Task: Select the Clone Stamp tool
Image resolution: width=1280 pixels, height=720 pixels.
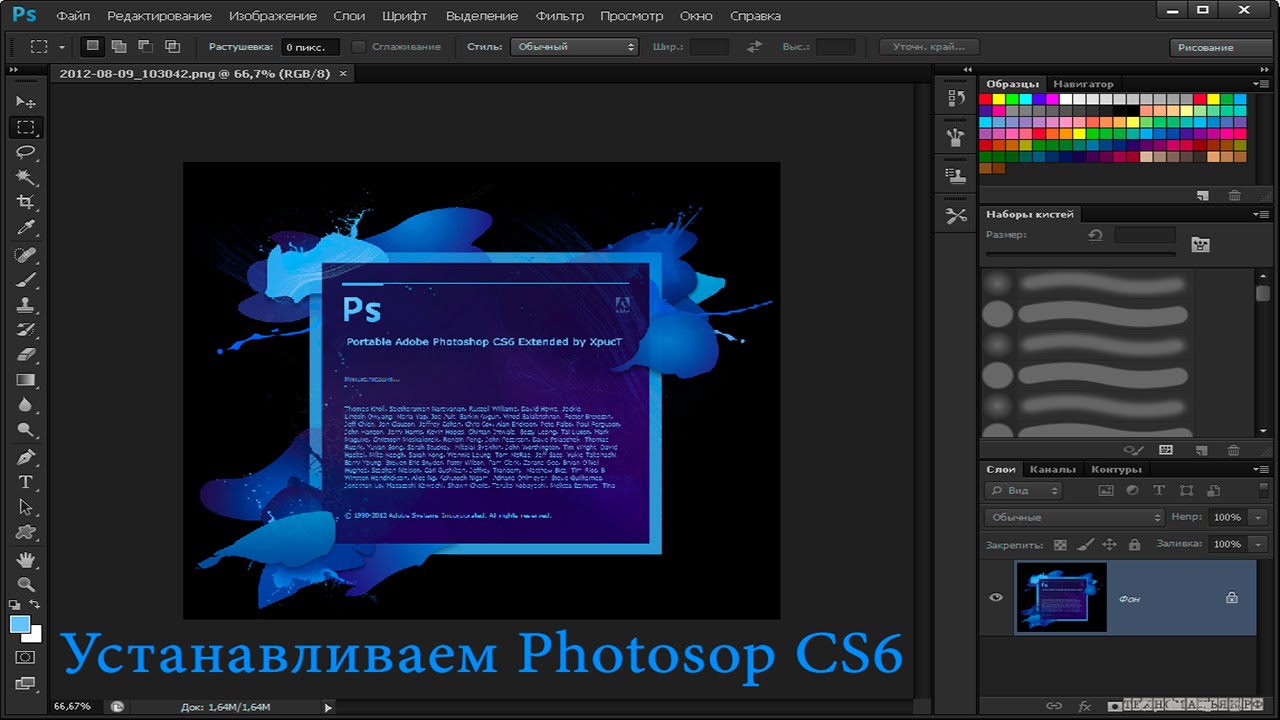Action: tap(26, 305)
